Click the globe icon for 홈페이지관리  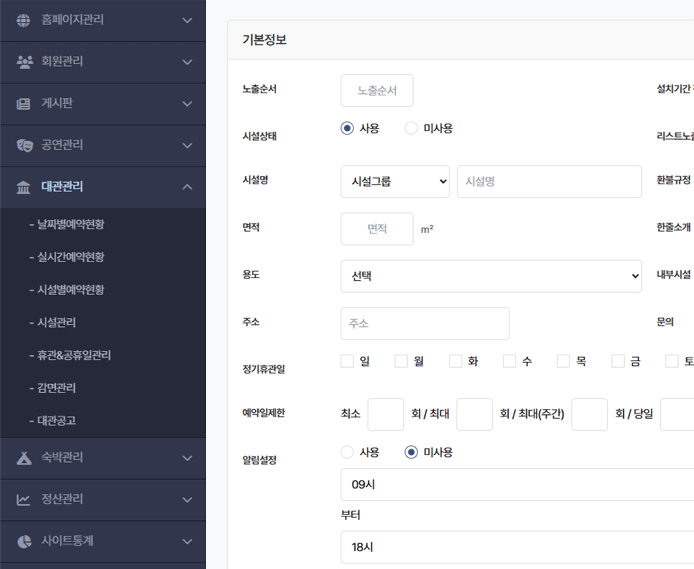pyautogui.click(x=23, y=20)
